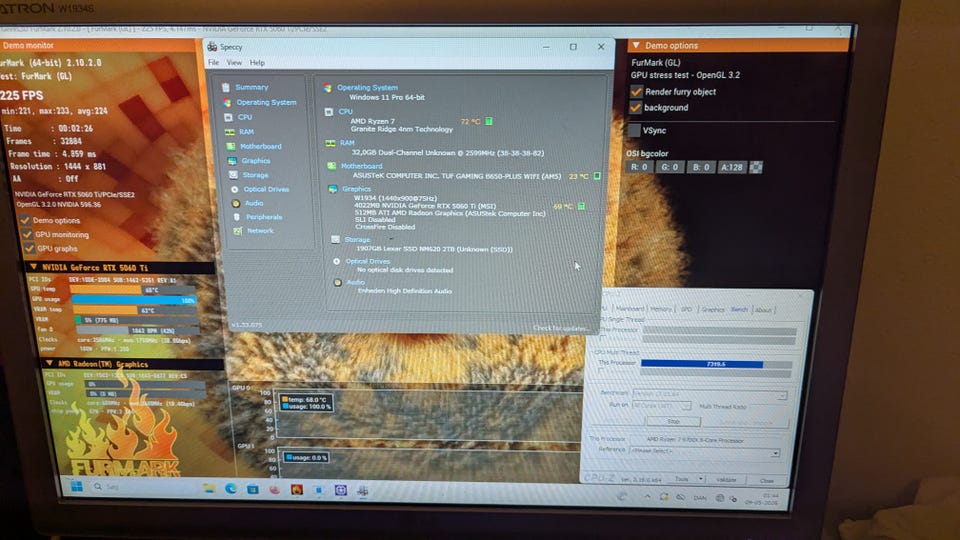960x540 pixels.
Task: Click the taskbar search box
Action: pyautogui.click(x=144, y=487)
